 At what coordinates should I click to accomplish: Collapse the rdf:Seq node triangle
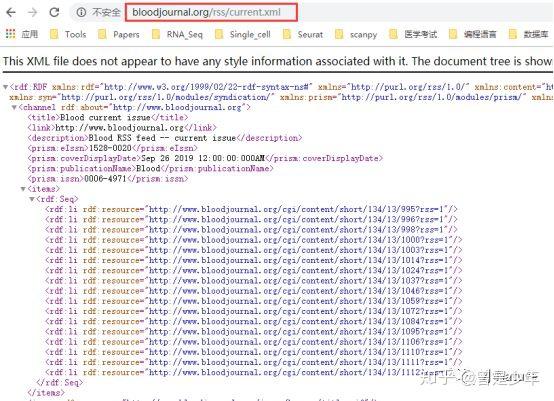coord(31,199)
